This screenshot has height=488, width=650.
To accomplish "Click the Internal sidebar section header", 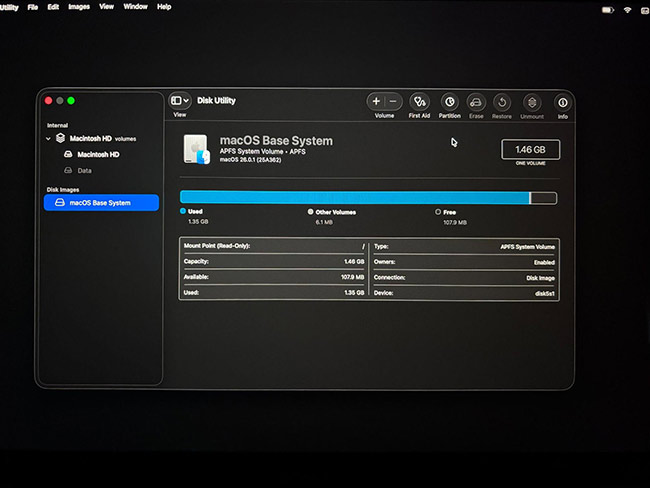I will 58,125.
